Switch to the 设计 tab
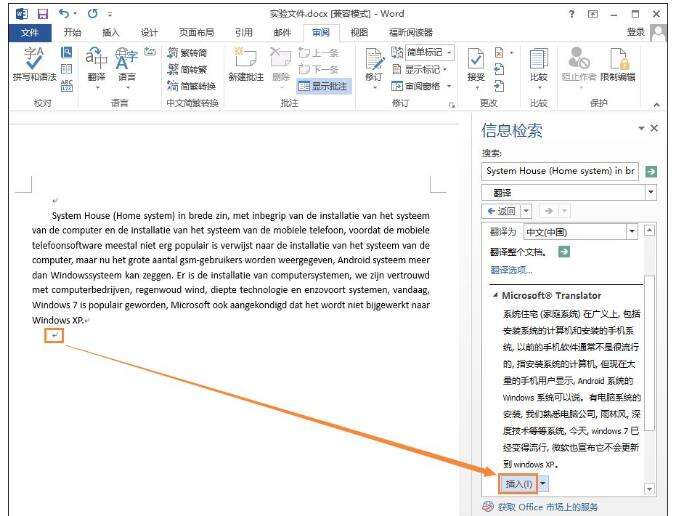Viewport: 682px width, 516px height. pos(149,32)
